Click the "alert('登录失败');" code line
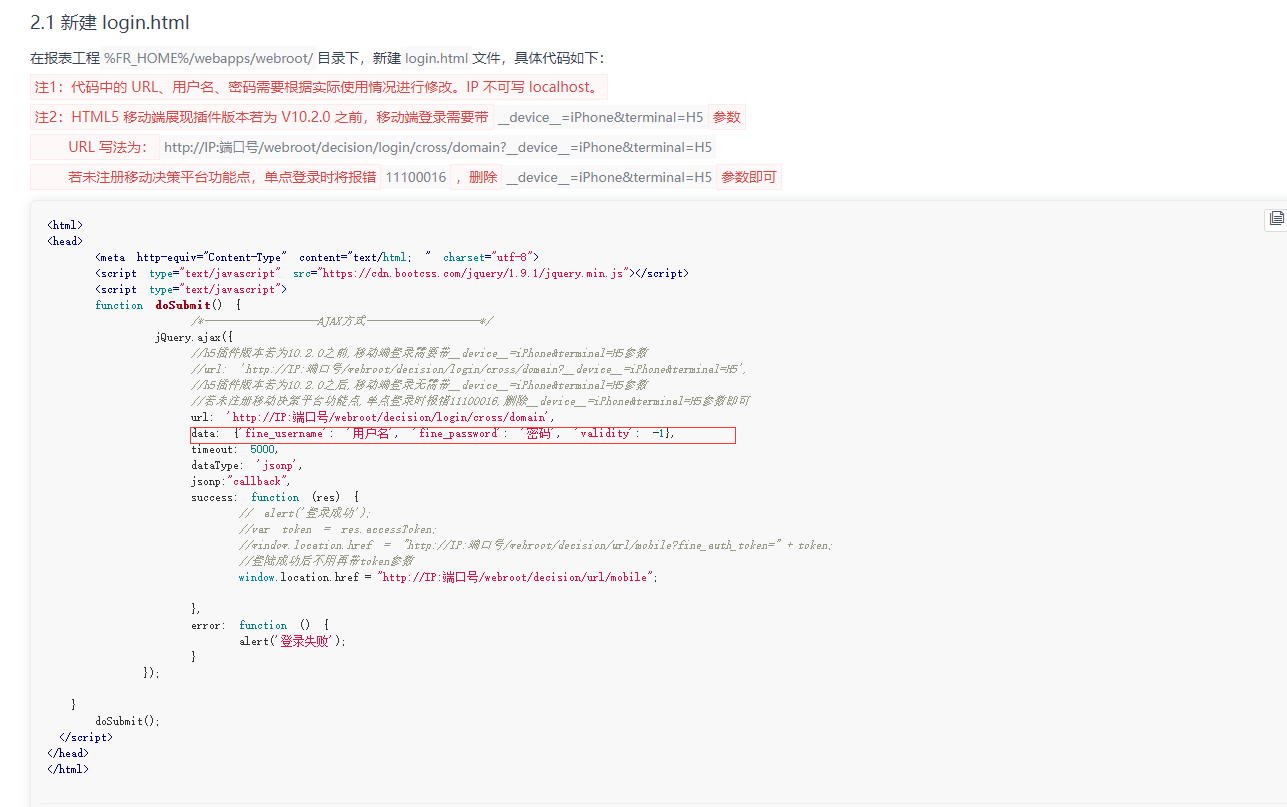1287x807 pixels. coord(292,641)
